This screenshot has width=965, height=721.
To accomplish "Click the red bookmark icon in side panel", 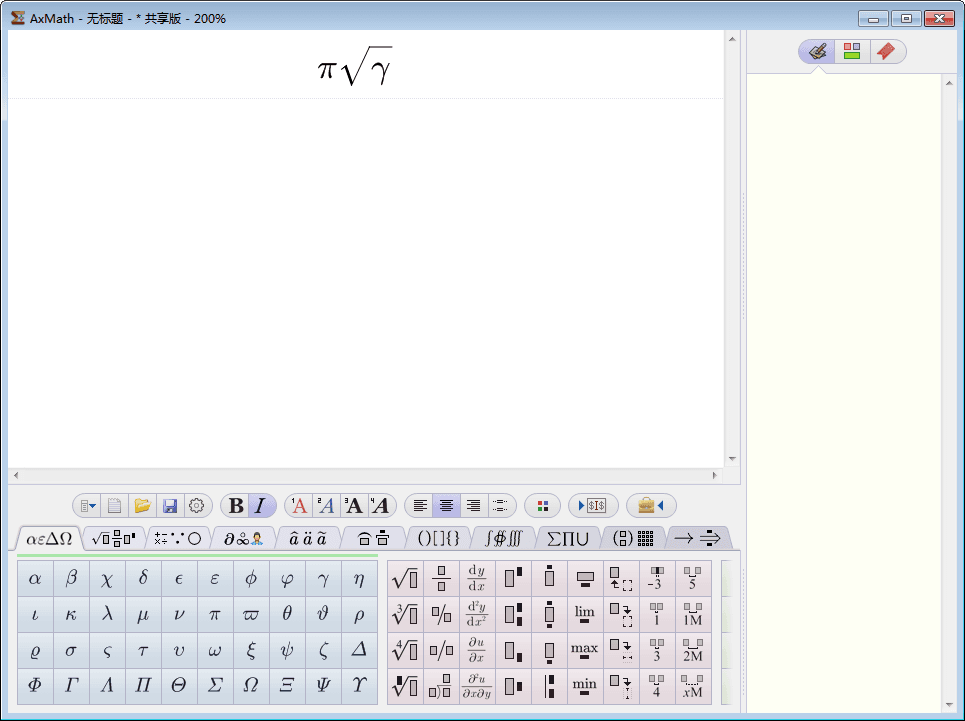I will [x=885, y=51].
